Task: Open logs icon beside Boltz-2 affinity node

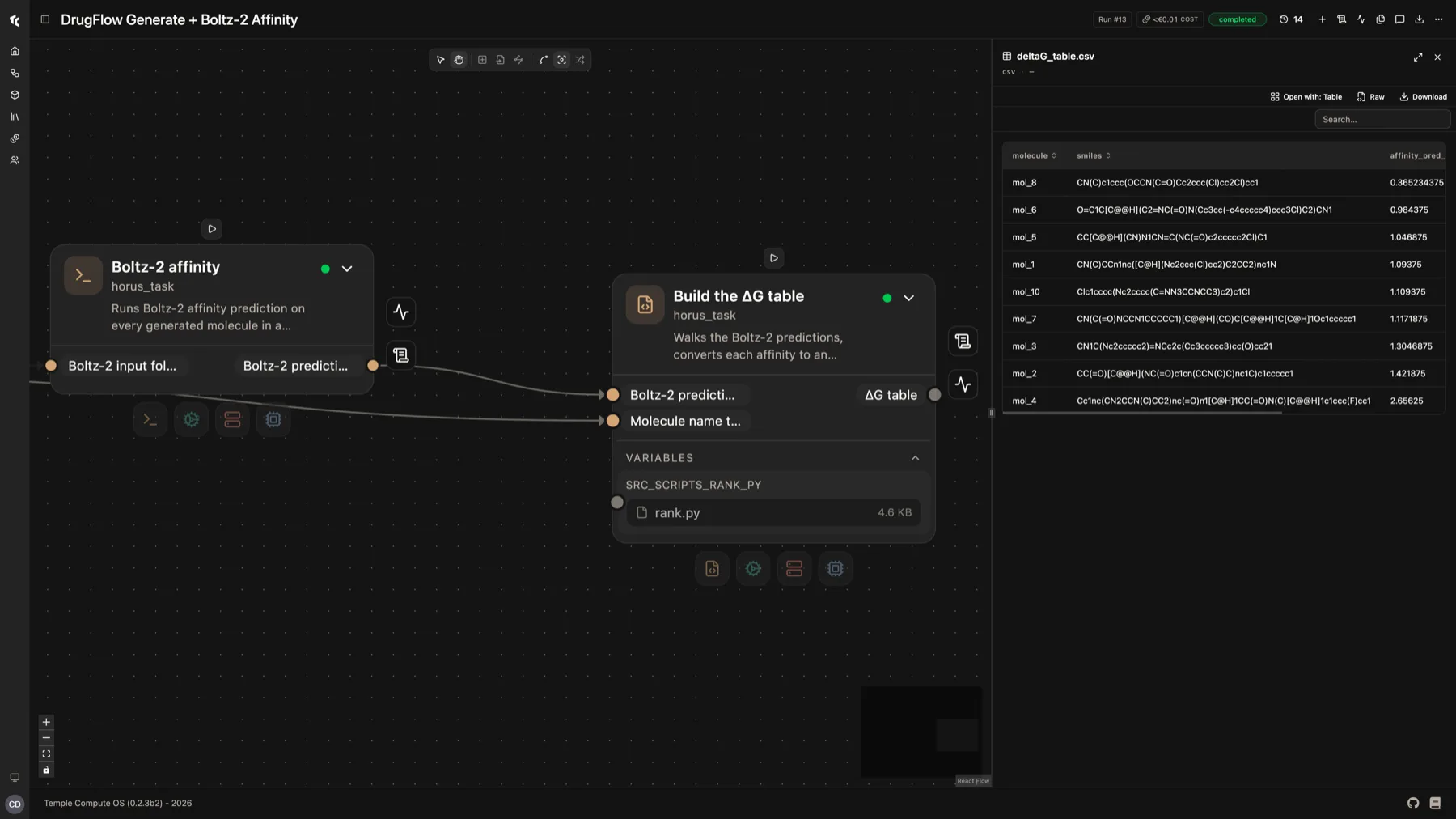Action: (401, 355)
